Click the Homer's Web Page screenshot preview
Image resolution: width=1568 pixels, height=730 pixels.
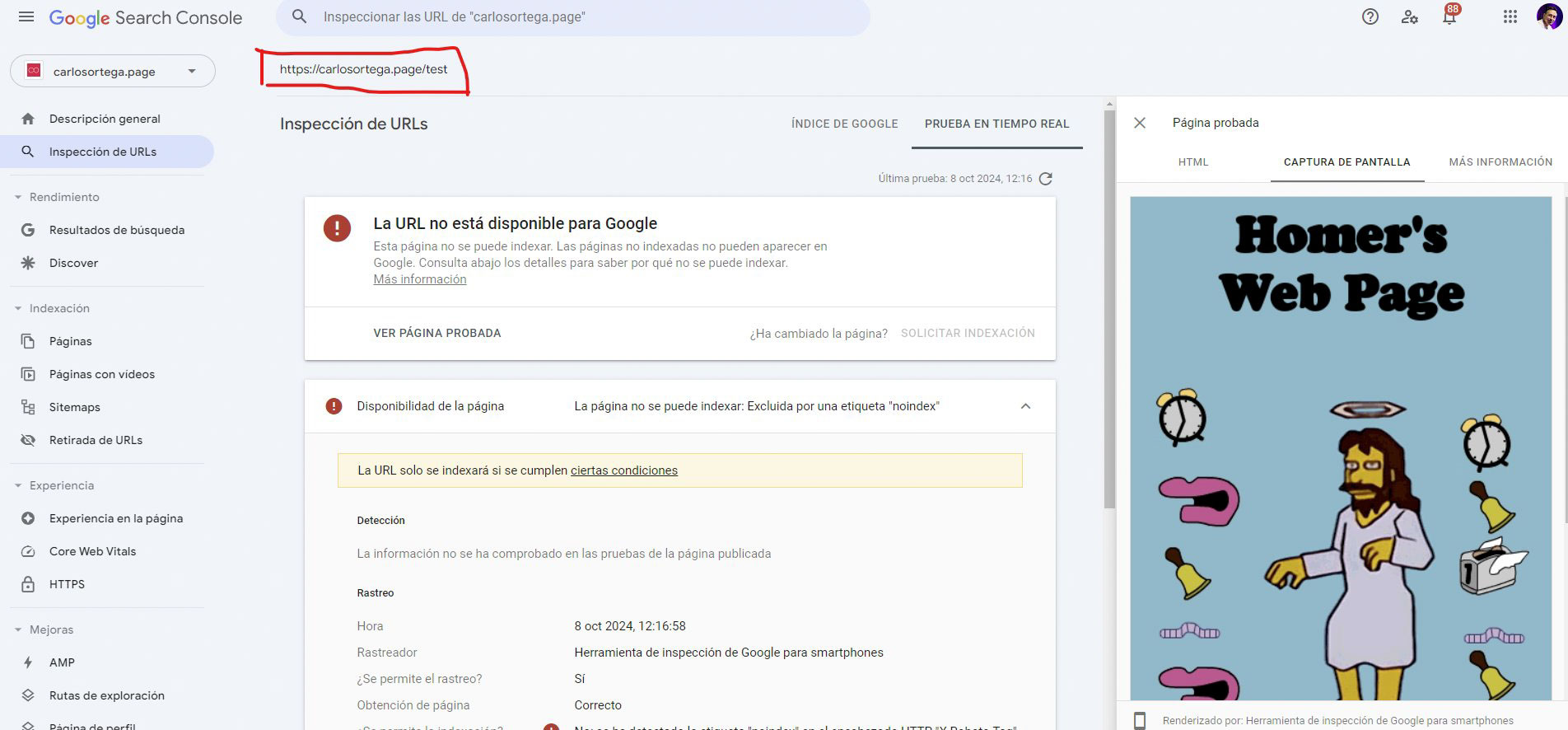pos(1341,448)
